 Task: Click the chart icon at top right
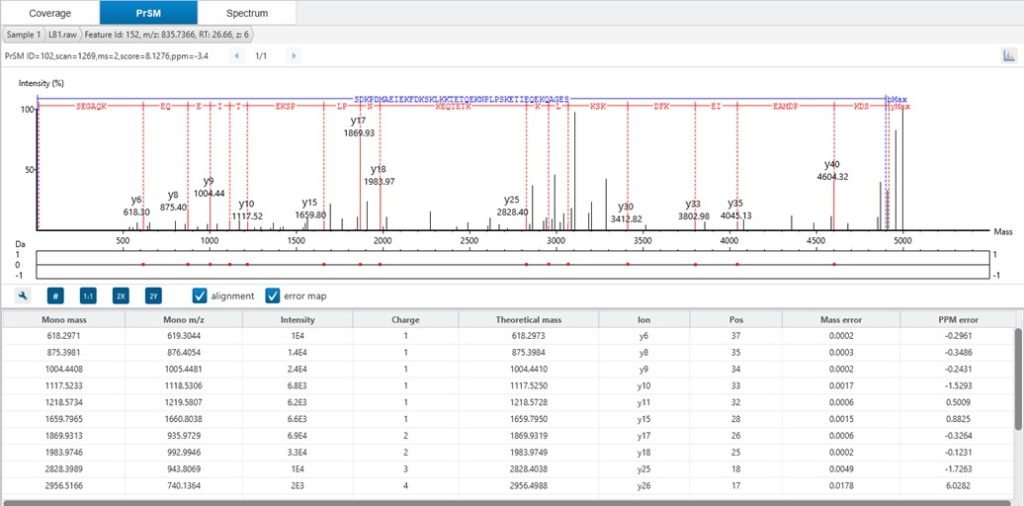[x=1009, y=56]
